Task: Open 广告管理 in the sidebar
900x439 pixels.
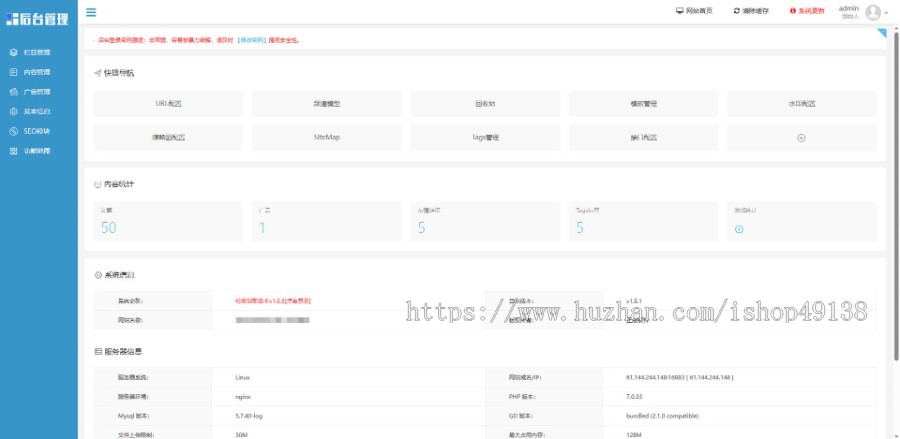Action: point(38,92)
